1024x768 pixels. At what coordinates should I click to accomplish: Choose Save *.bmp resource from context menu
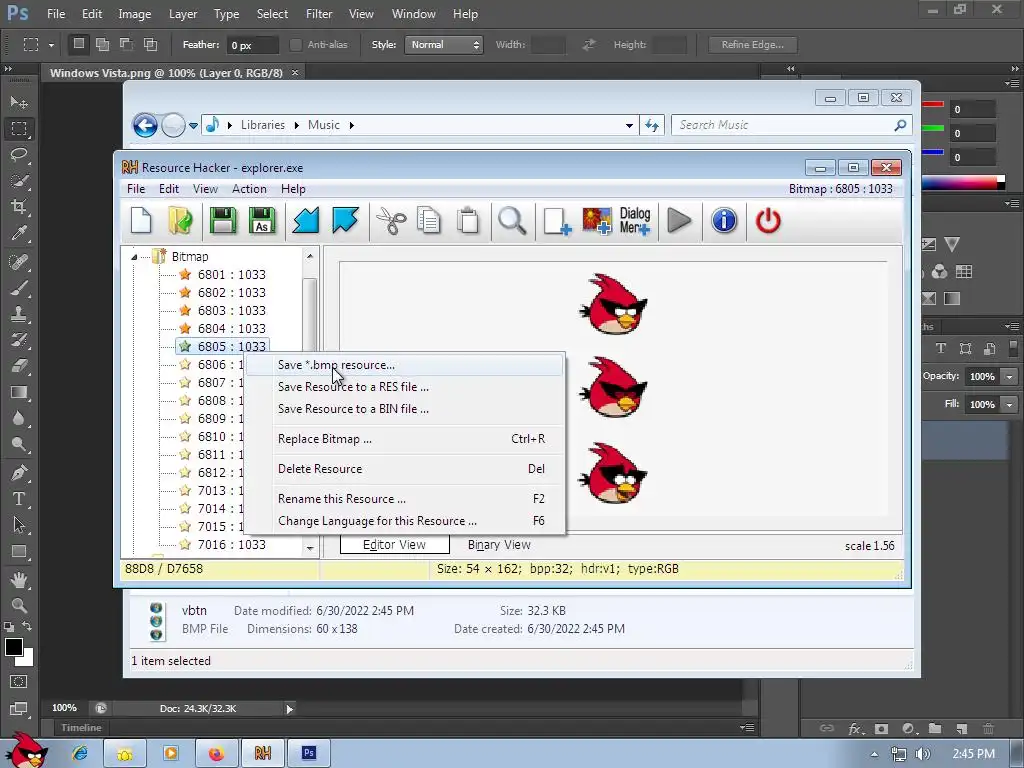coord(403,365)
